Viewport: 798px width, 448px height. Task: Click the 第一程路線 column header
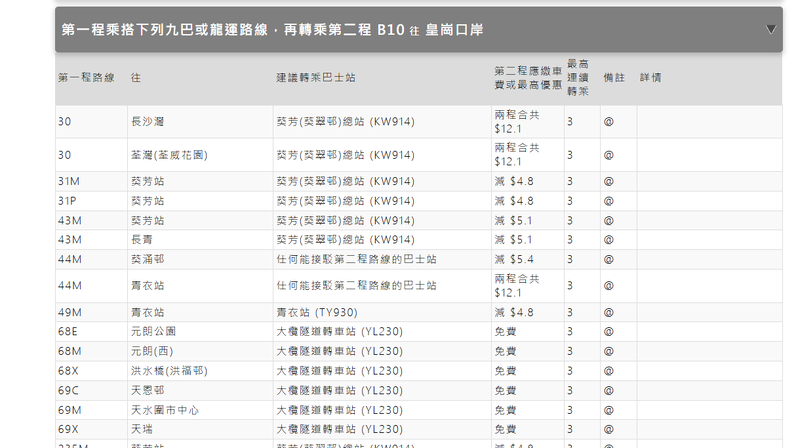(x=86, y=77)
